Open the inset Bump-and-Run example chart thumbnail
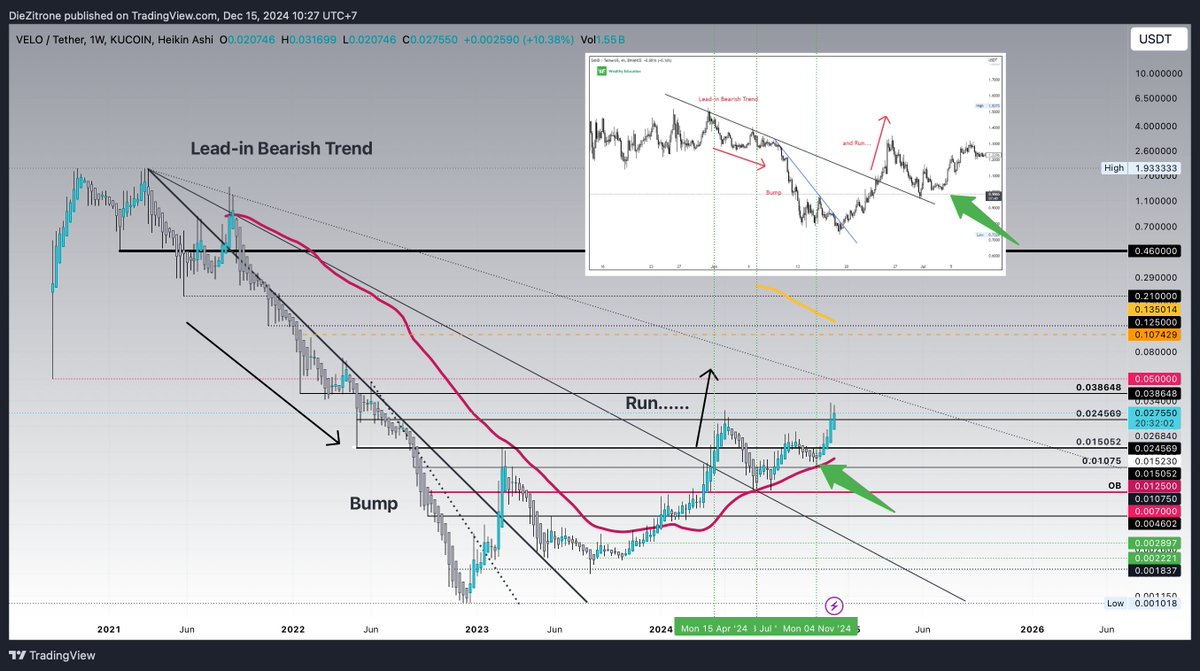Screen dimensions: 1200x671 click(x=797, y=164)
